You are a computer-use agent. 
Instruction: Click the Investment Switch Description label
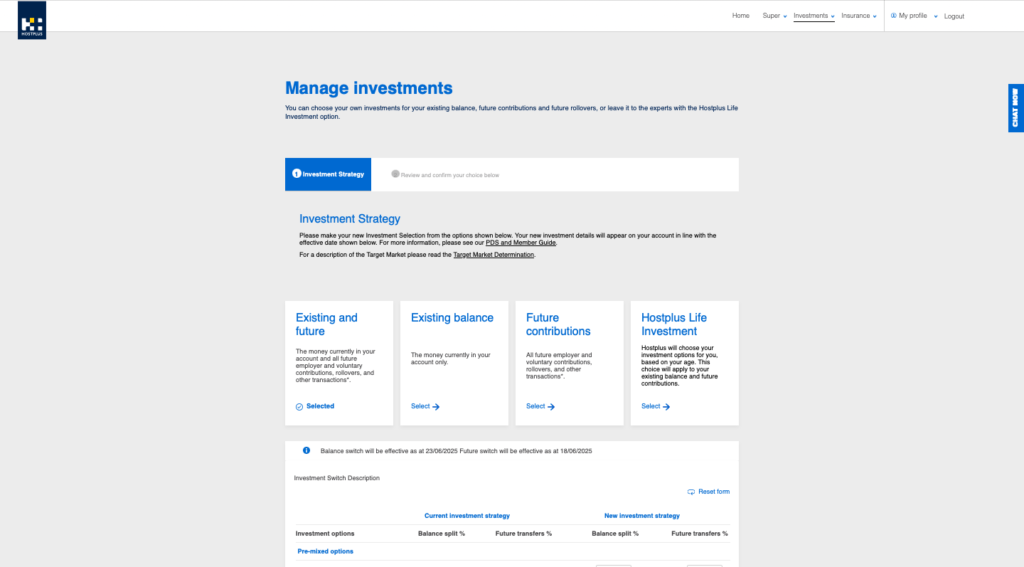(x=336, y=478)
